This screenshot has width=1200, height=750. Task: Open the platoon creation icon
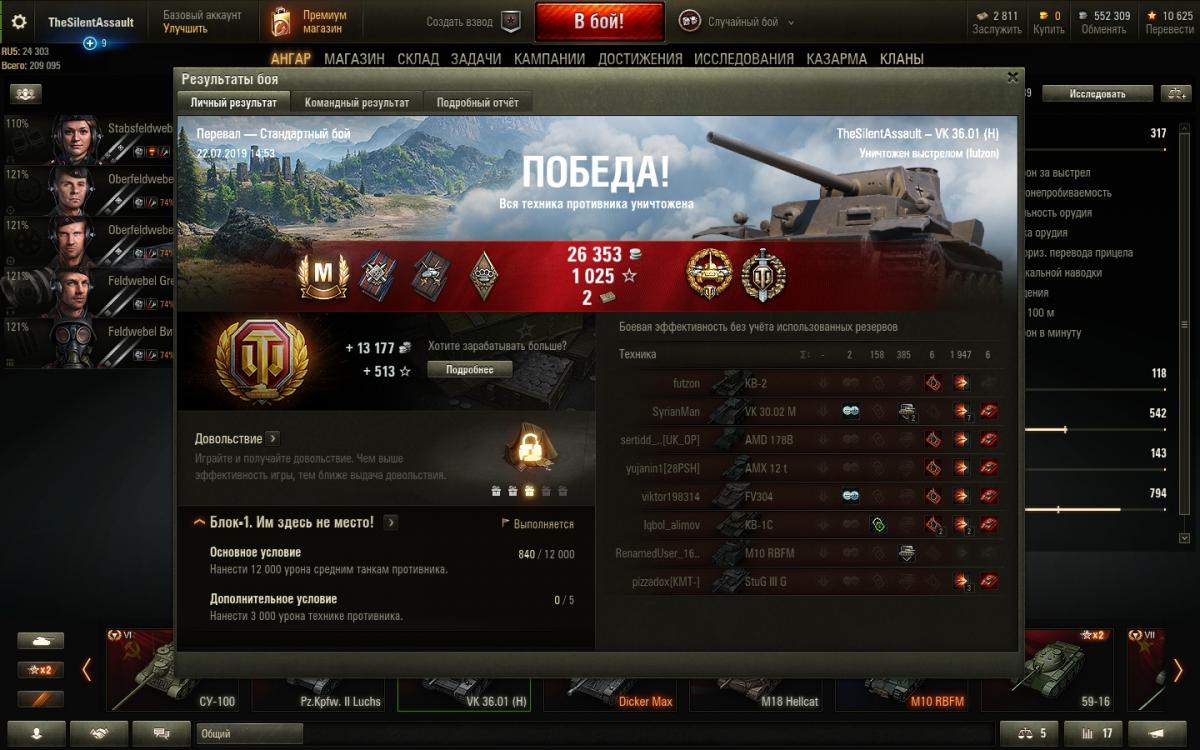tap(511, 21)
